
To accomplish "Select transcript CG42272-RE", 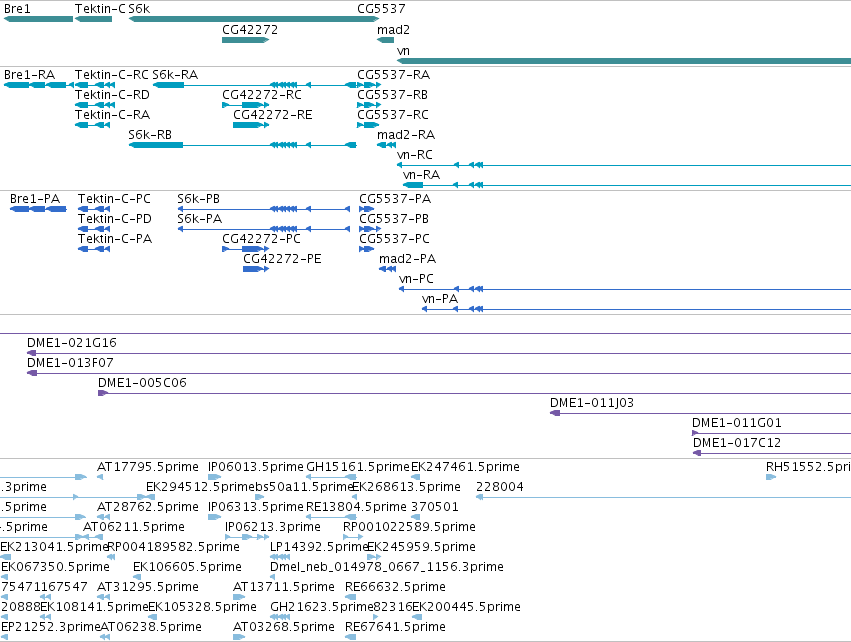I will coord(272,115).
